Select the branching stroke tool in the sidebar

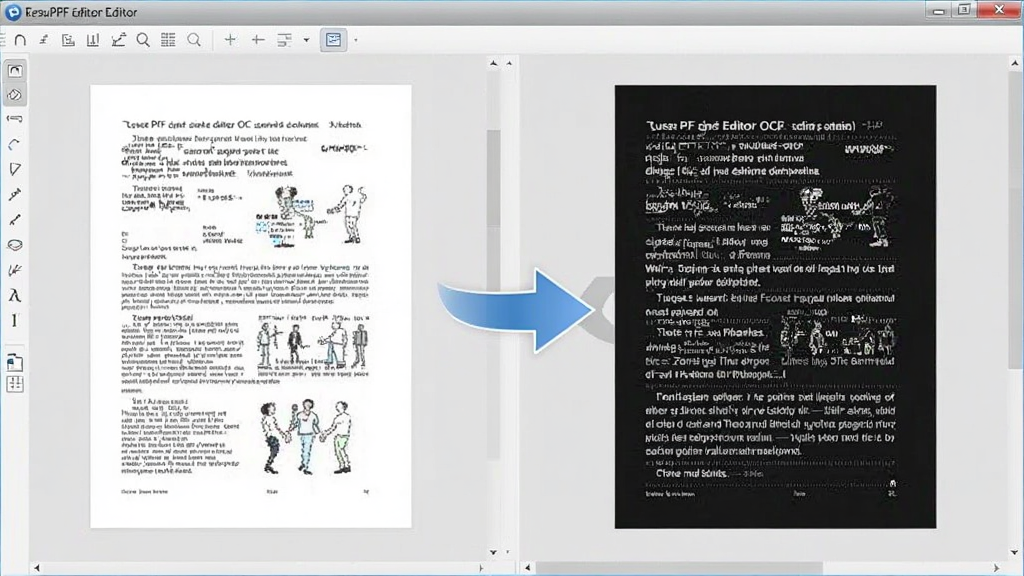coord(14,270)
